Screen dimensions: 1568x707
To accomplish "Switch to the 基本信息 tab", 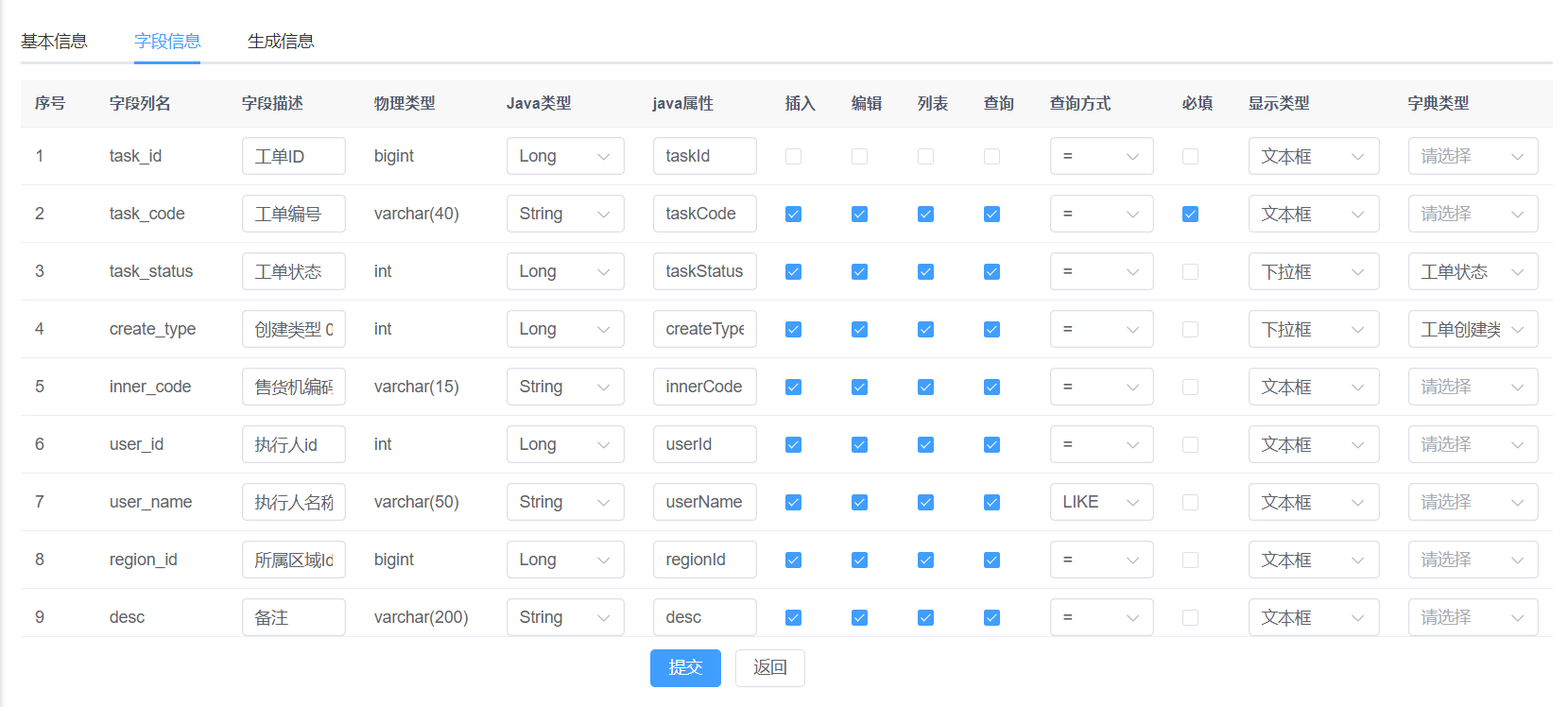I will (54, 42).
